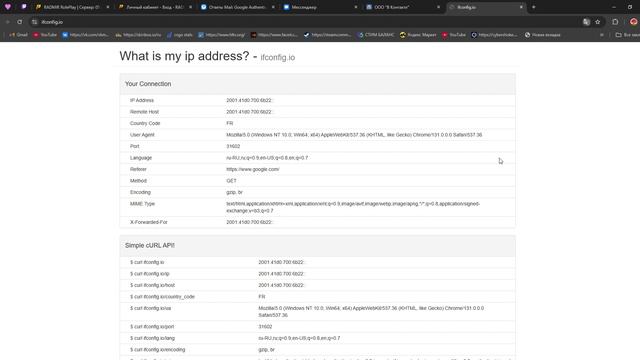Open the YouTube bookmark after Яндекс Маркет

tap(454, 35)
